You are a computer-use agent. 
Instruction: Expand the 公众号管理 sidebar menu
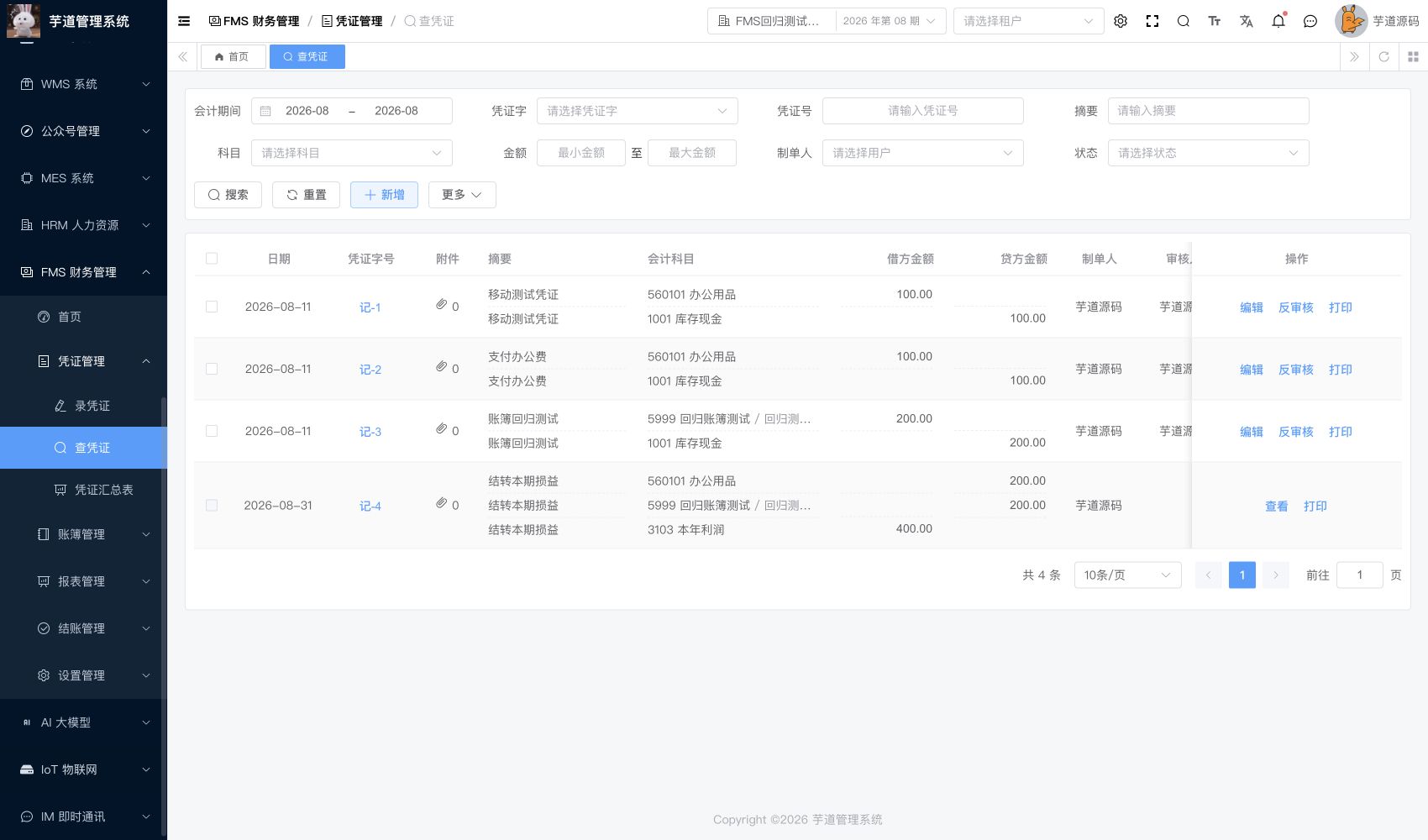point(84,131)
